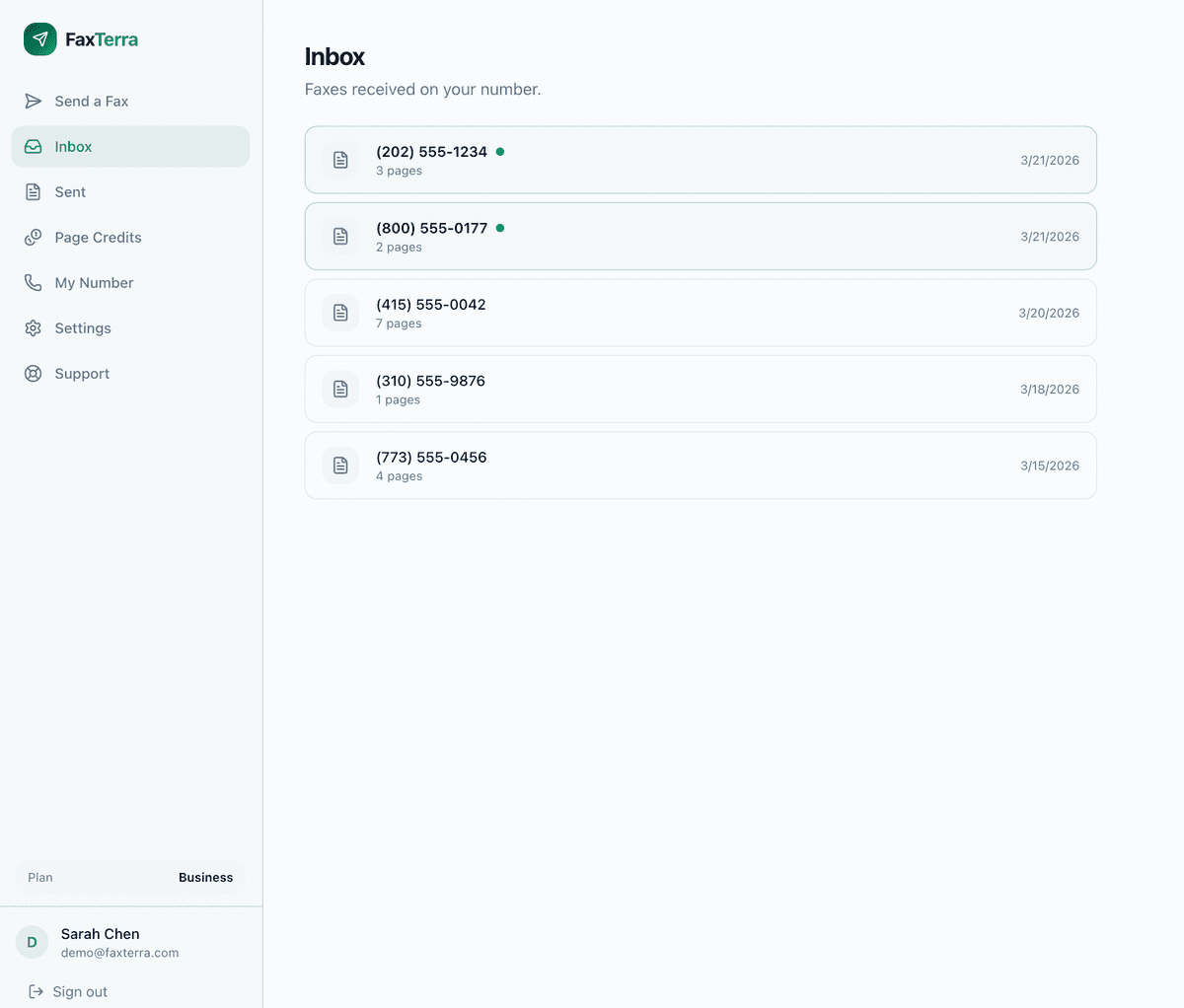Click Sign out at the bottom
The height and width of the screenshot is (1008, 1184).
(81, 991)
